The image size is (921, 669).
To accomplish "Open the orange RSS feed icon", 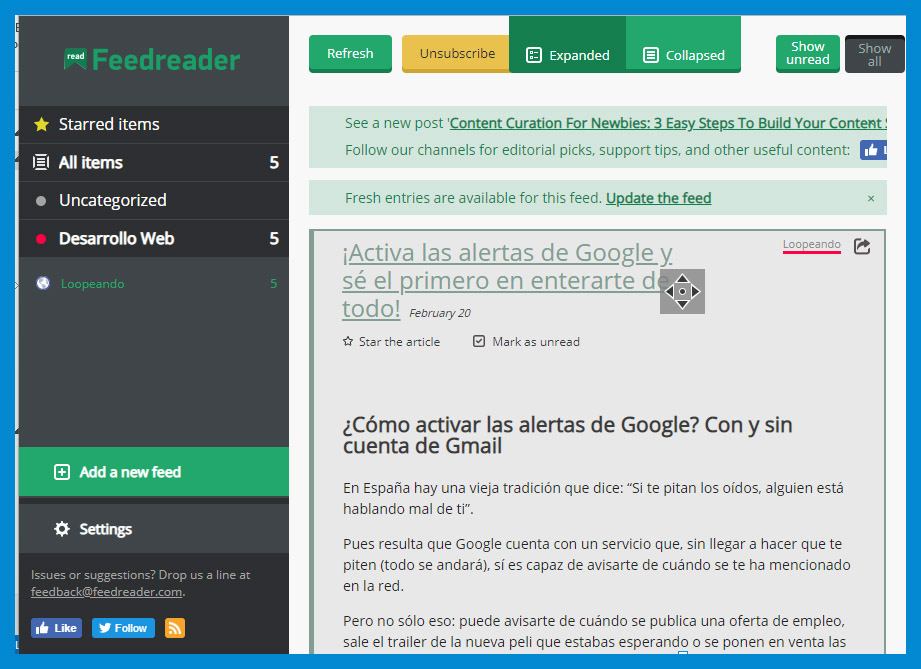I will 174,628.
